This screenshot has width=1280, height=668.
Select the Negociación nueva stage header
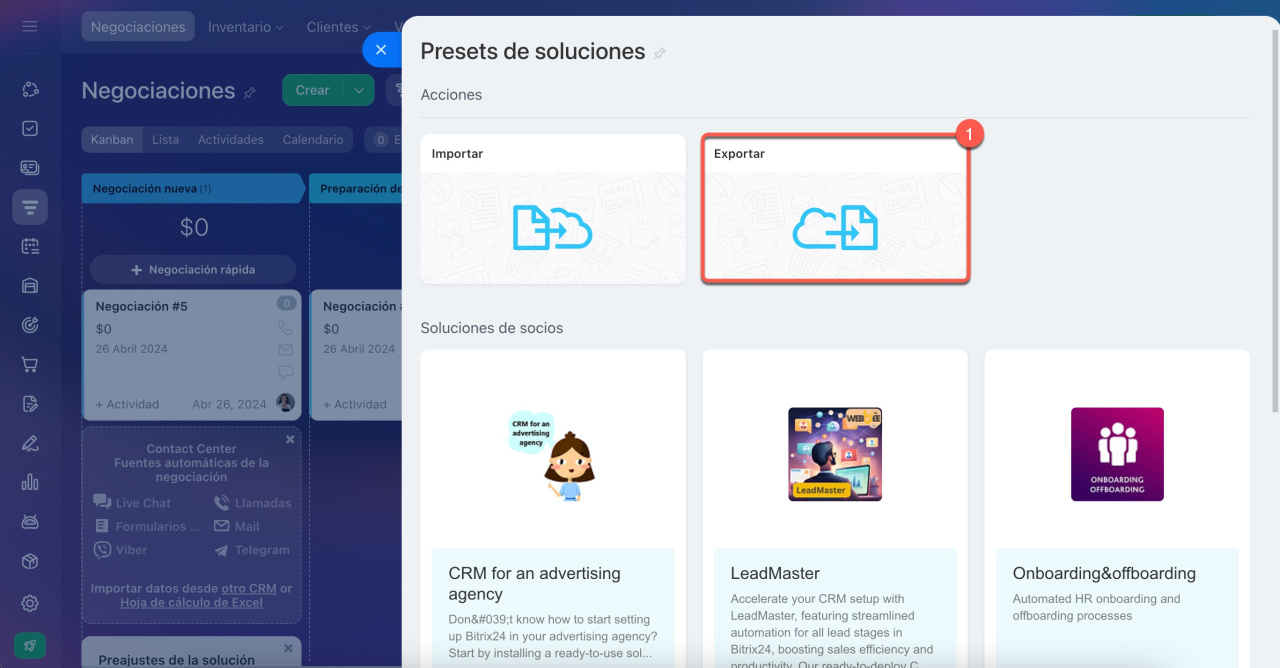[x=193, y=189]
